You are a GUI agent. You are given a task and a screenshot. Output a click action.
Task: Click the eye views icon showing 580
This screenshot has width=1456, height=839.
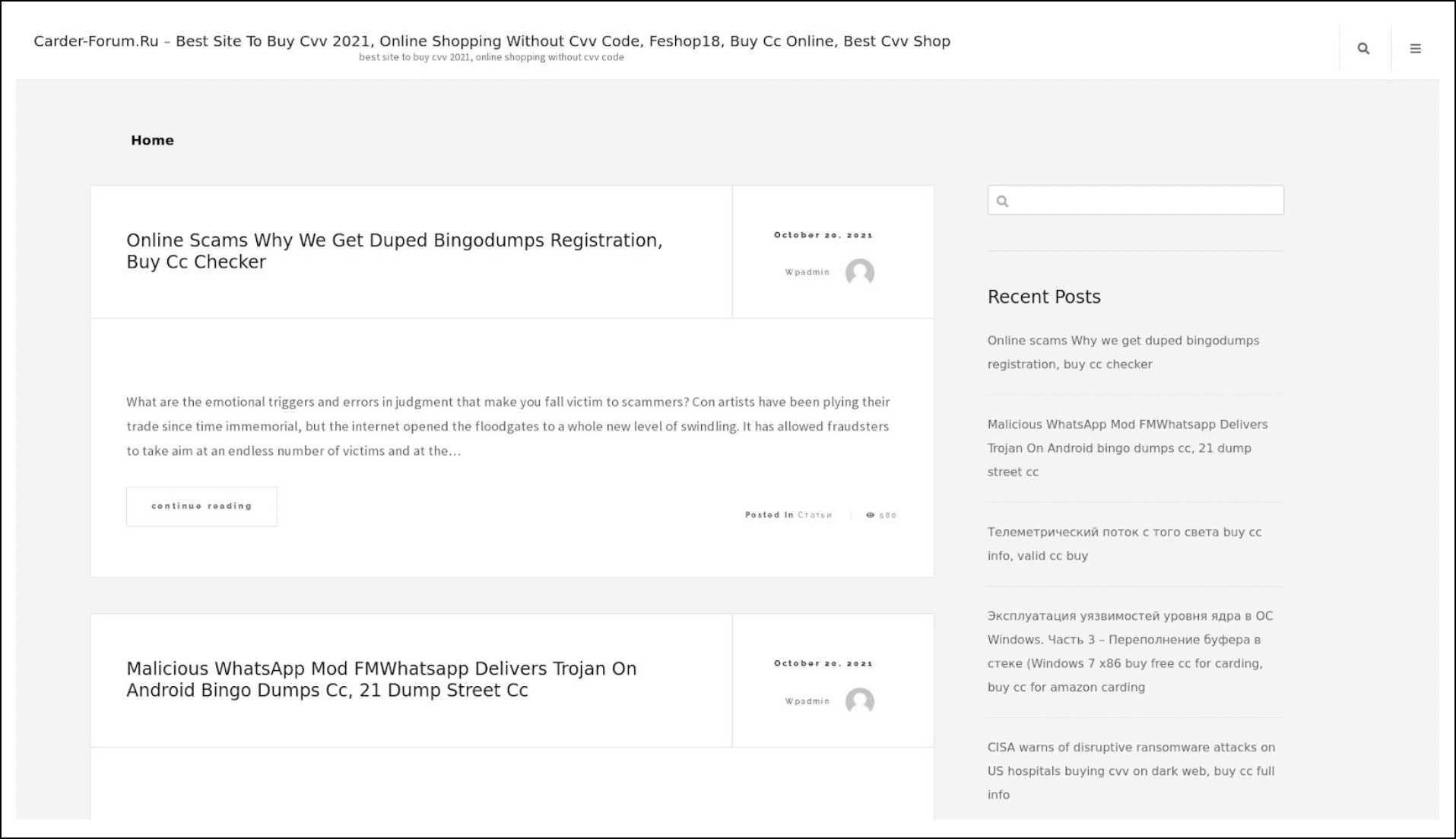point(870,515)
